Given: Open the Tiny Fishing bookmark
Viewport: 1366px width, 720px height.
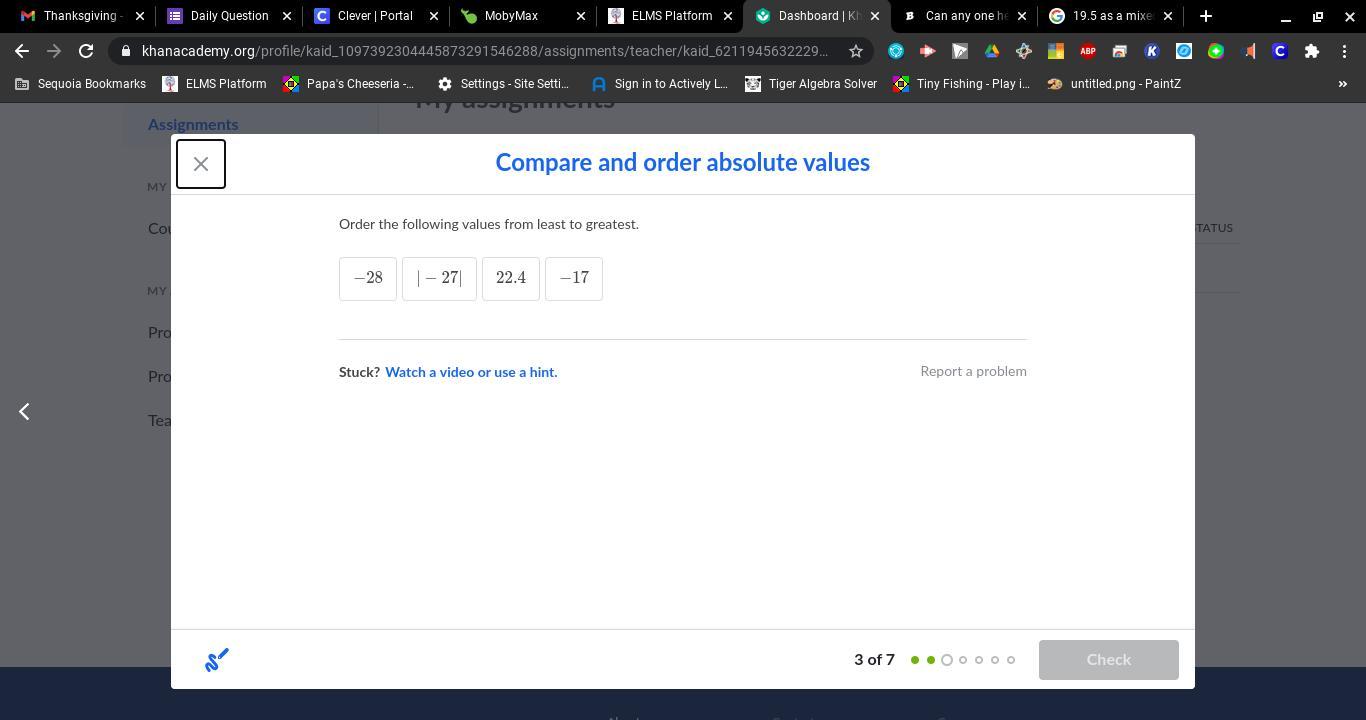Looking at the screenshot, I should click(x=962, y=84).
